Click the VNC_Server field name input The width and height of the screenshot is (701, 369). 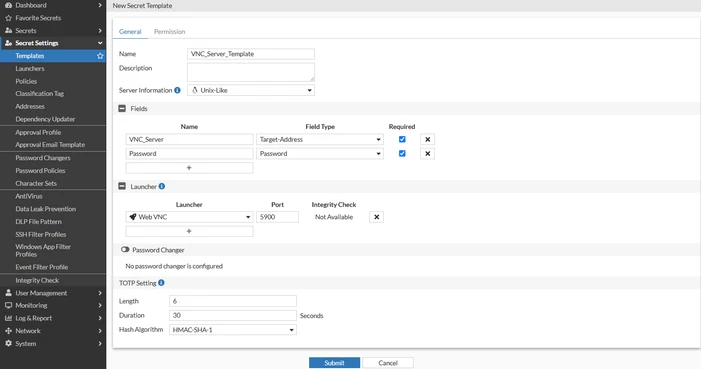click(x=189, y=140)
